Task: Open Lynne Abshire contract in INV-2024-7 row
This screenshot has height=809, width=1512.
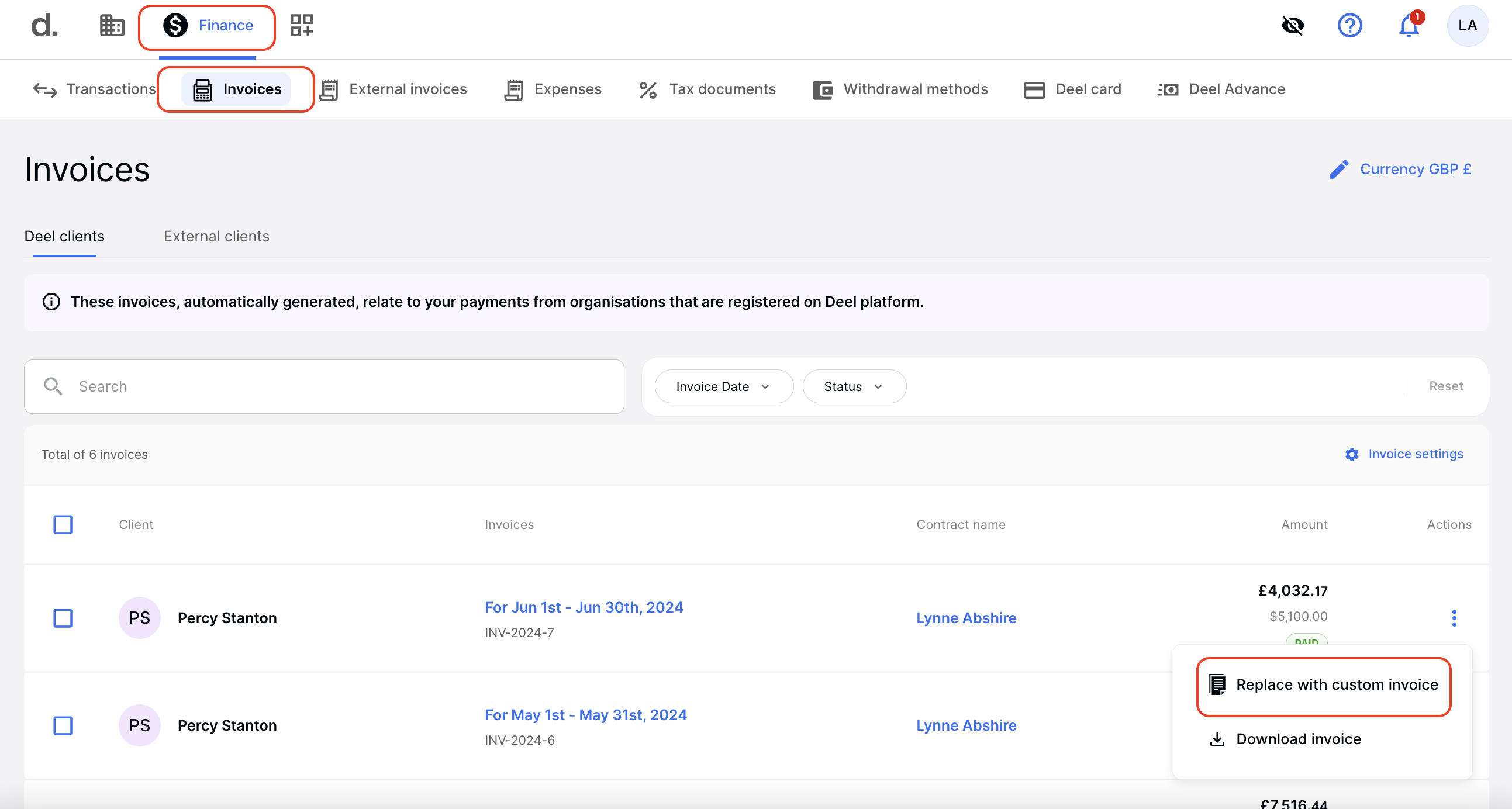Action: (x=966, y=618)
